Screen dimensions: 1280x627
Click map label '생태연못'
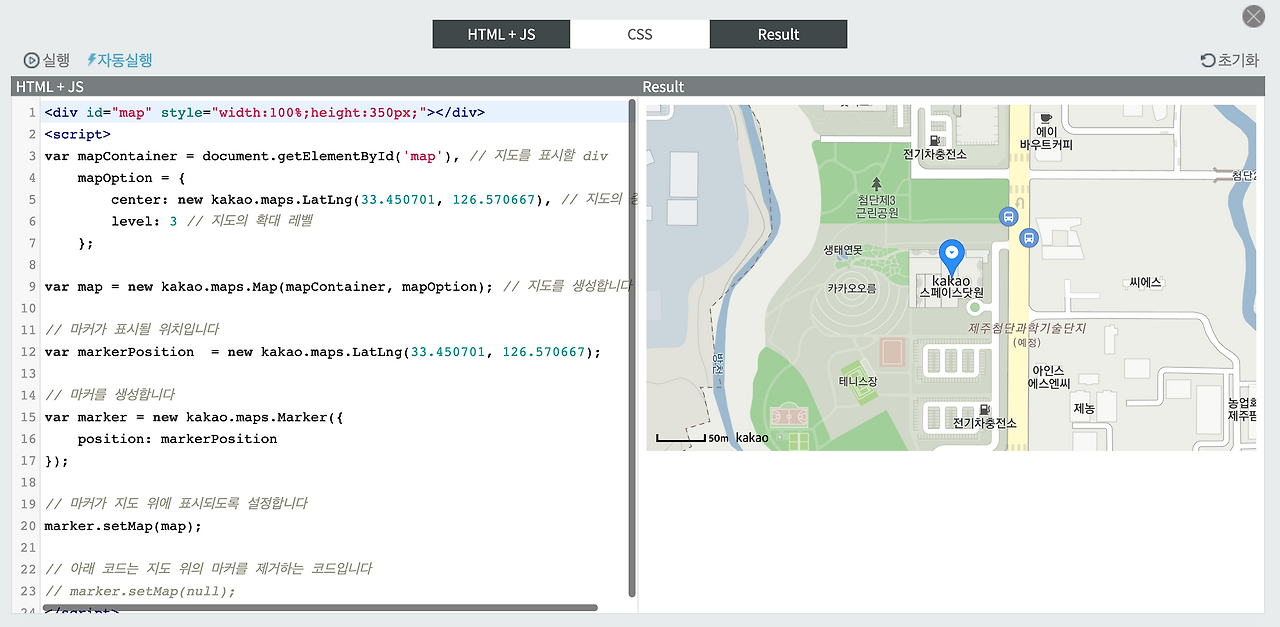click(842, 250)
